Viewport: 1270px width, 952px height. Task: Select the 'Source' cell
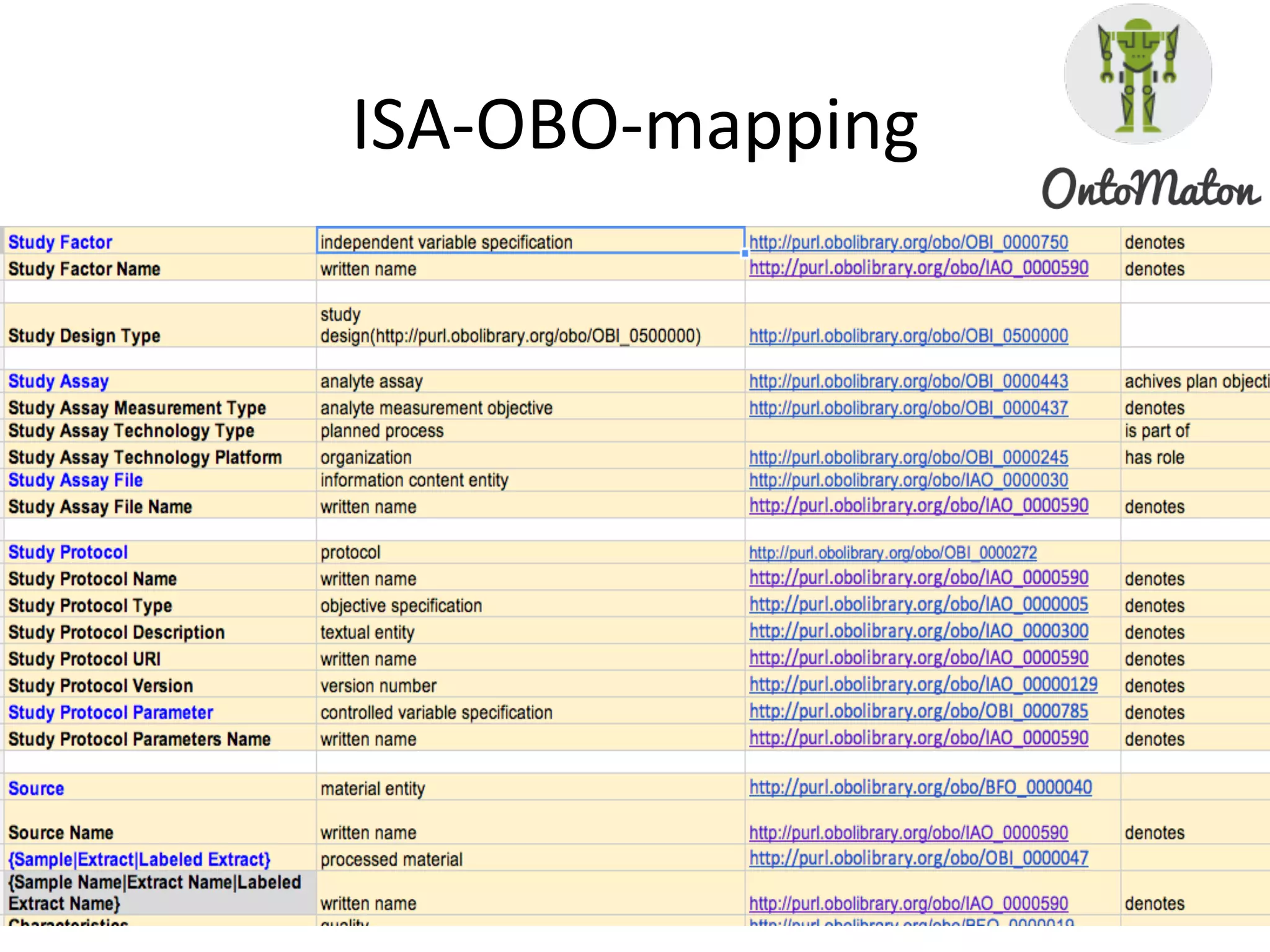click(160, 787)
